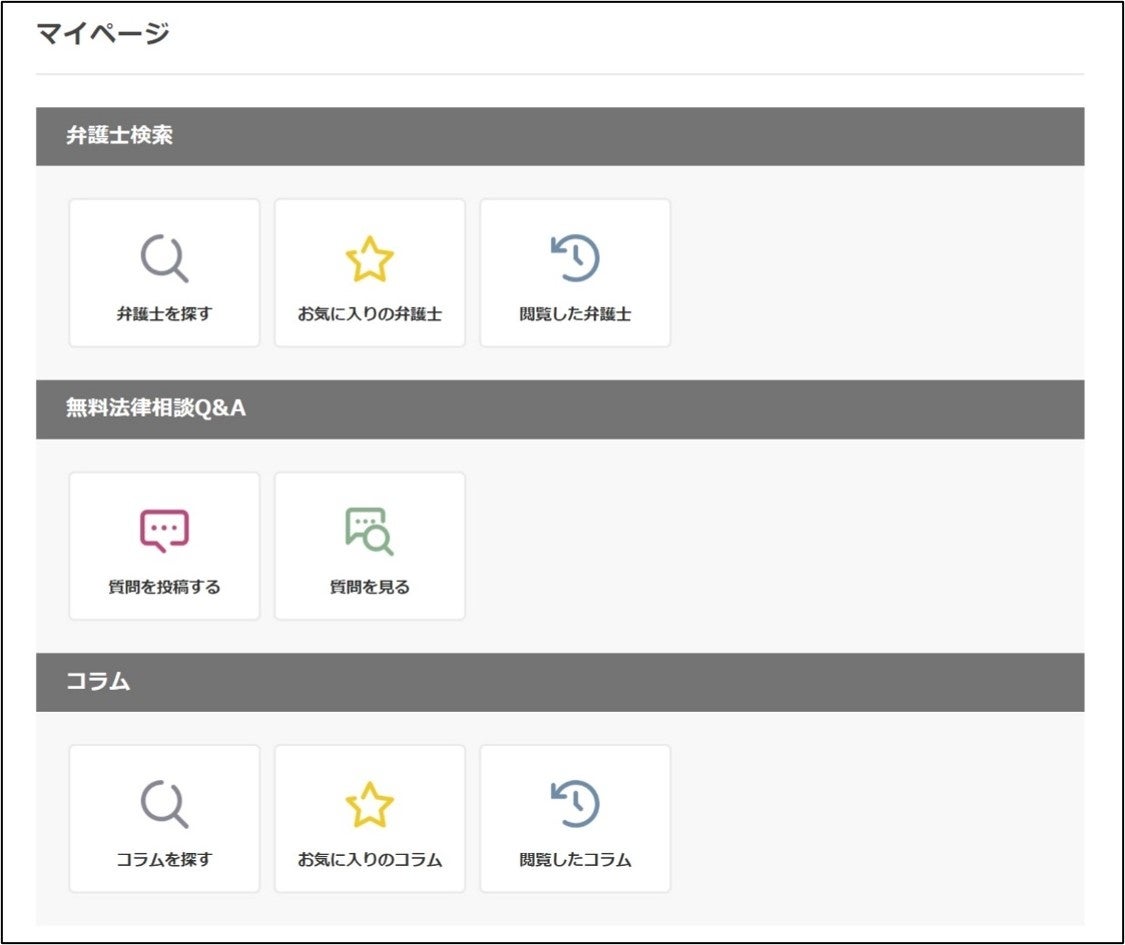Click the magnifier icon above 弁護士を探す
This screenshot has height=945, width=1125.
pyautogui.click(x=164, y=258)
